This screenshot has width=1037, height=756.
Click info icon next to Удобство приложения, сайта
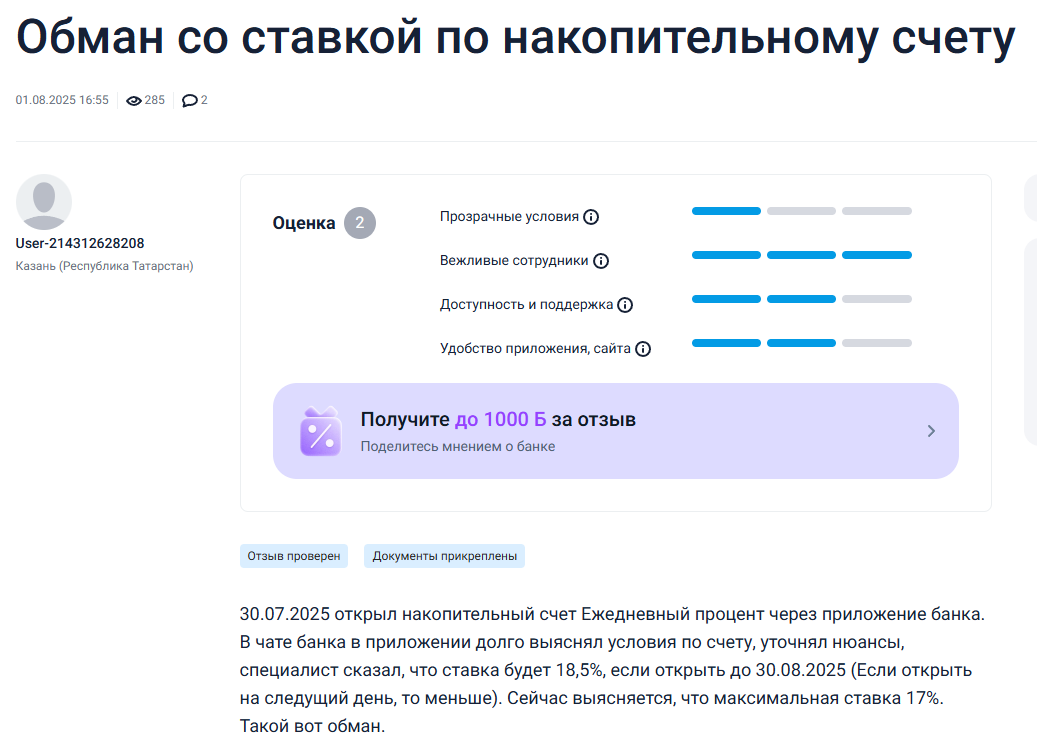[x=643, y=349]
